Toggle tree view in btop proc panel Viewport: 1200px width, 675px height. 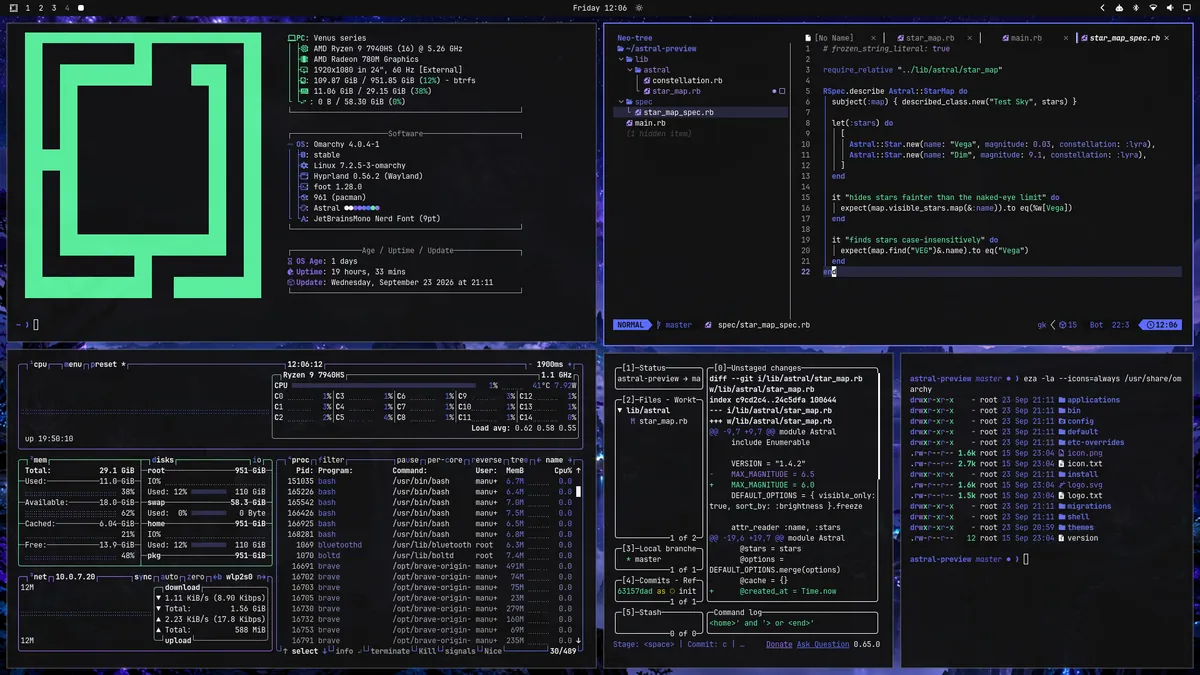(x=518, y=460)
